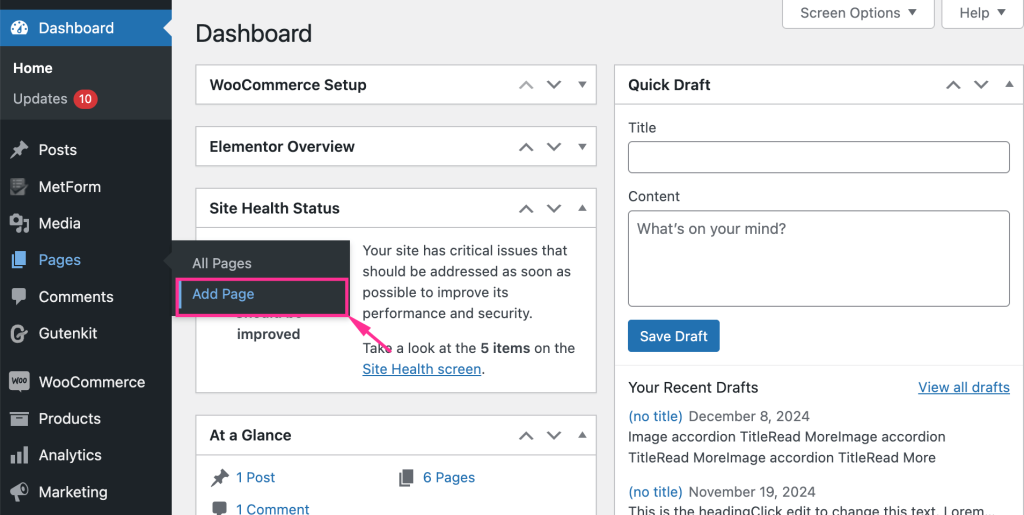Click the Elementor Overview heading
This screenshot has height=515, width=1024.
[282, 147]
